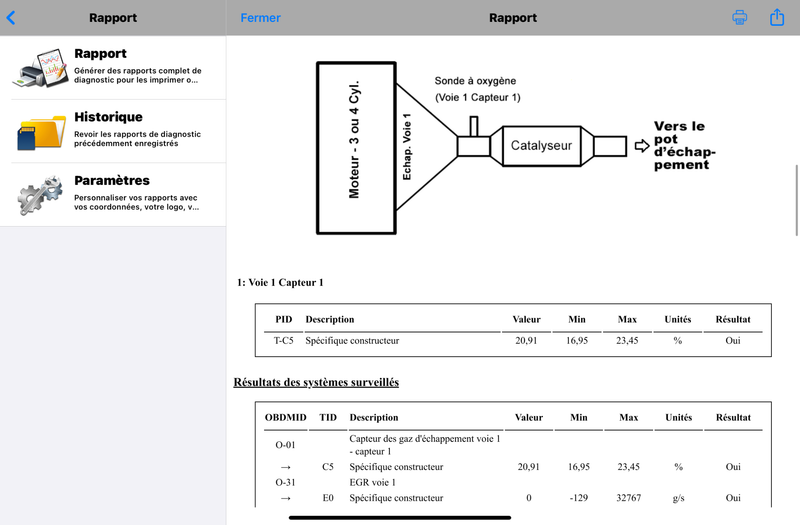The image size is (800, 525).
Task: Tap the back chevron in the sidebar header
Action: click(x=11, y=18)
